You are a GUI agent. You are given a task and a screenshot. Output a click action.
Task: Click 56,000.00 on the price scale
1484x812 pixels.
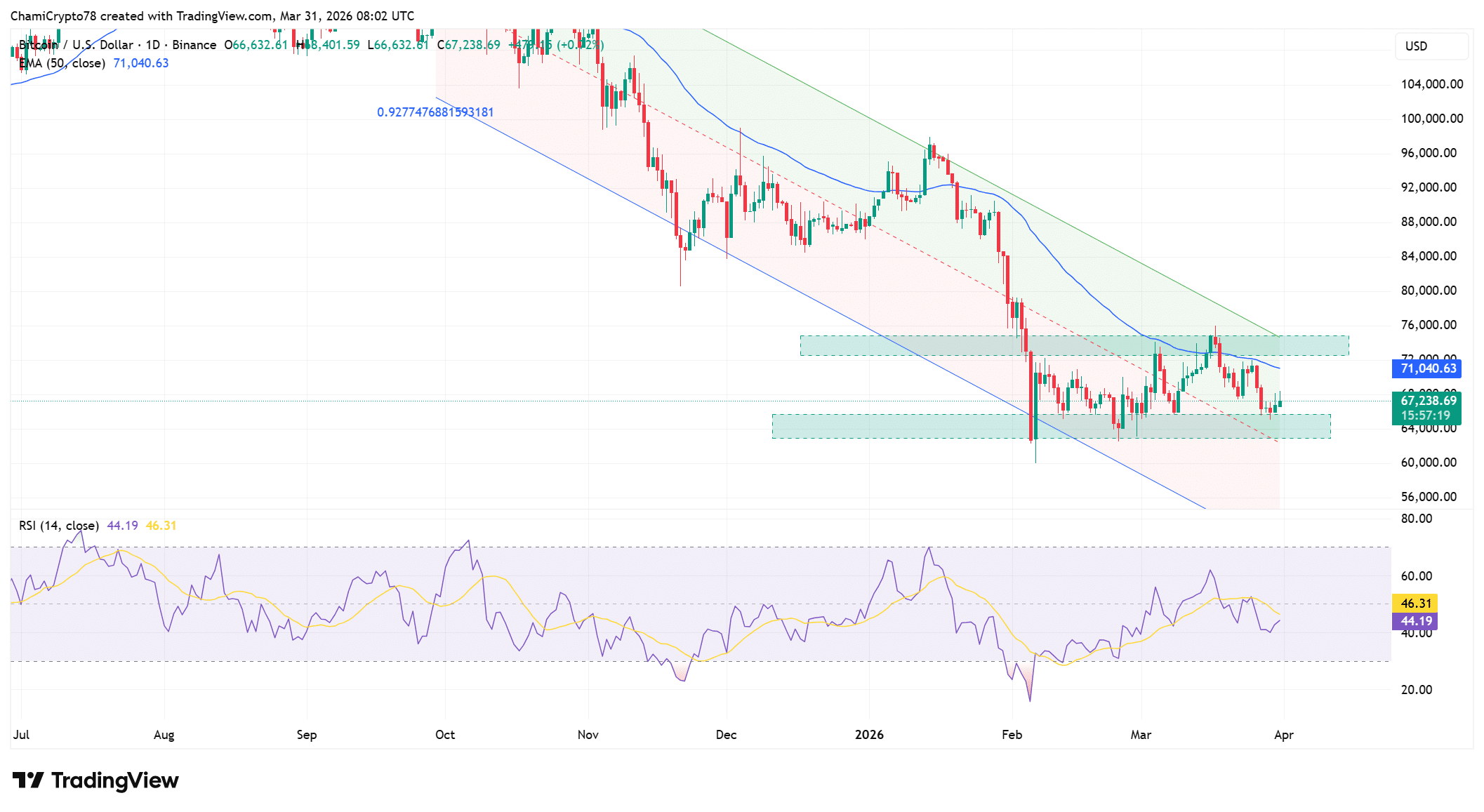tap(1429, 497)
